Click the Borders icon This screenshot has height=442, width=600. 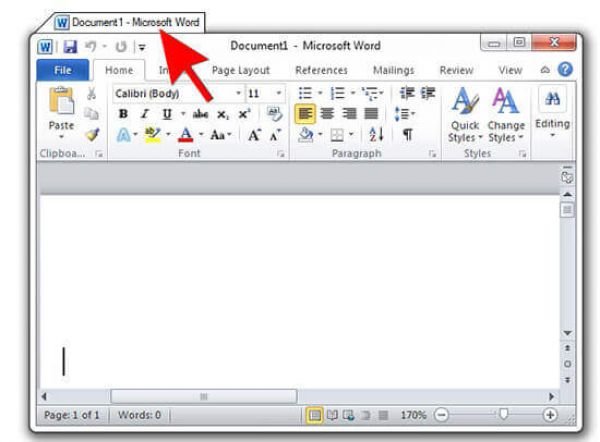(x=337, y=135)
